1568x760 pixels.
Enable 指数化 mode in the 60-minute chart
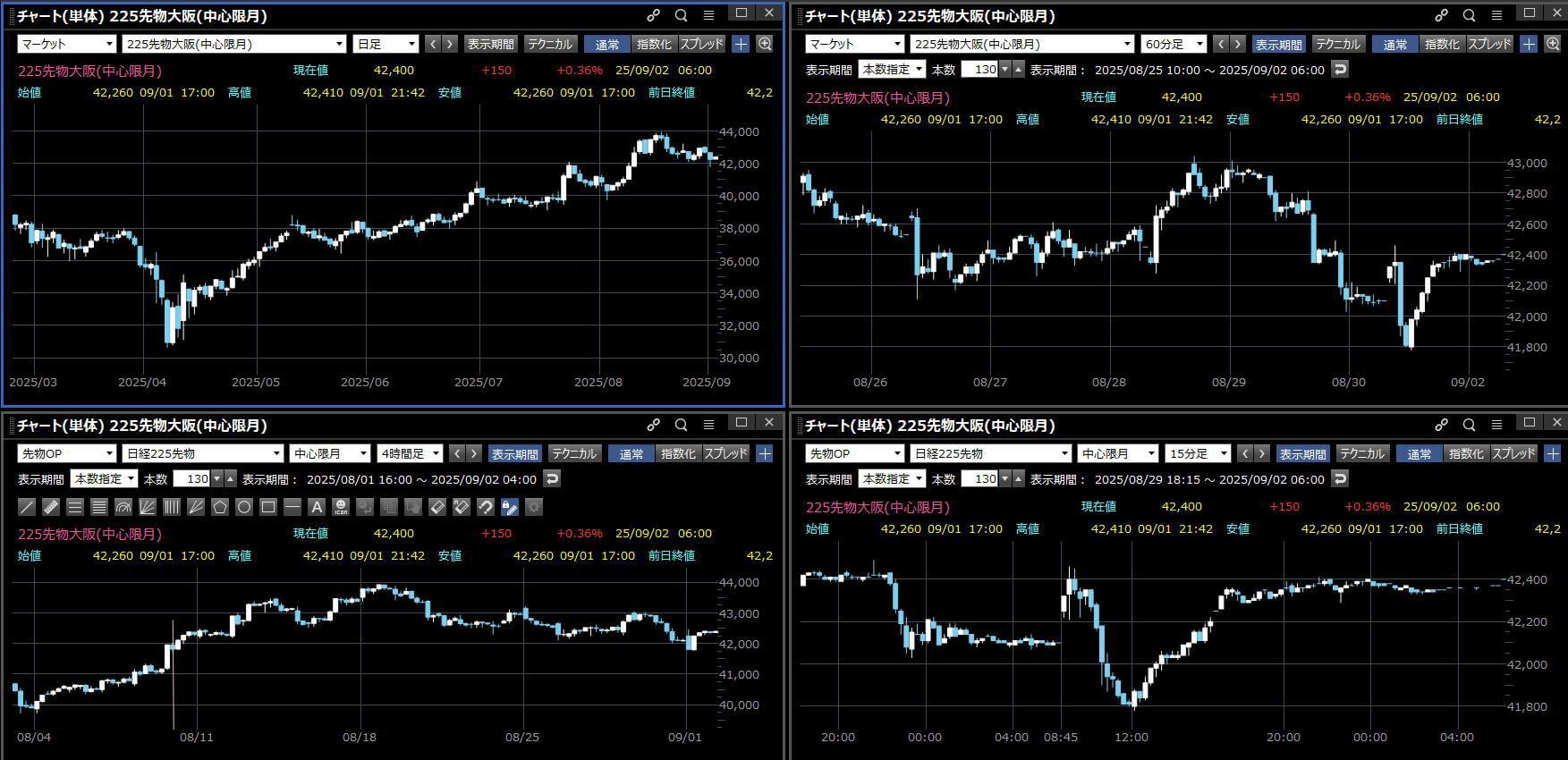coord(1441,44)
